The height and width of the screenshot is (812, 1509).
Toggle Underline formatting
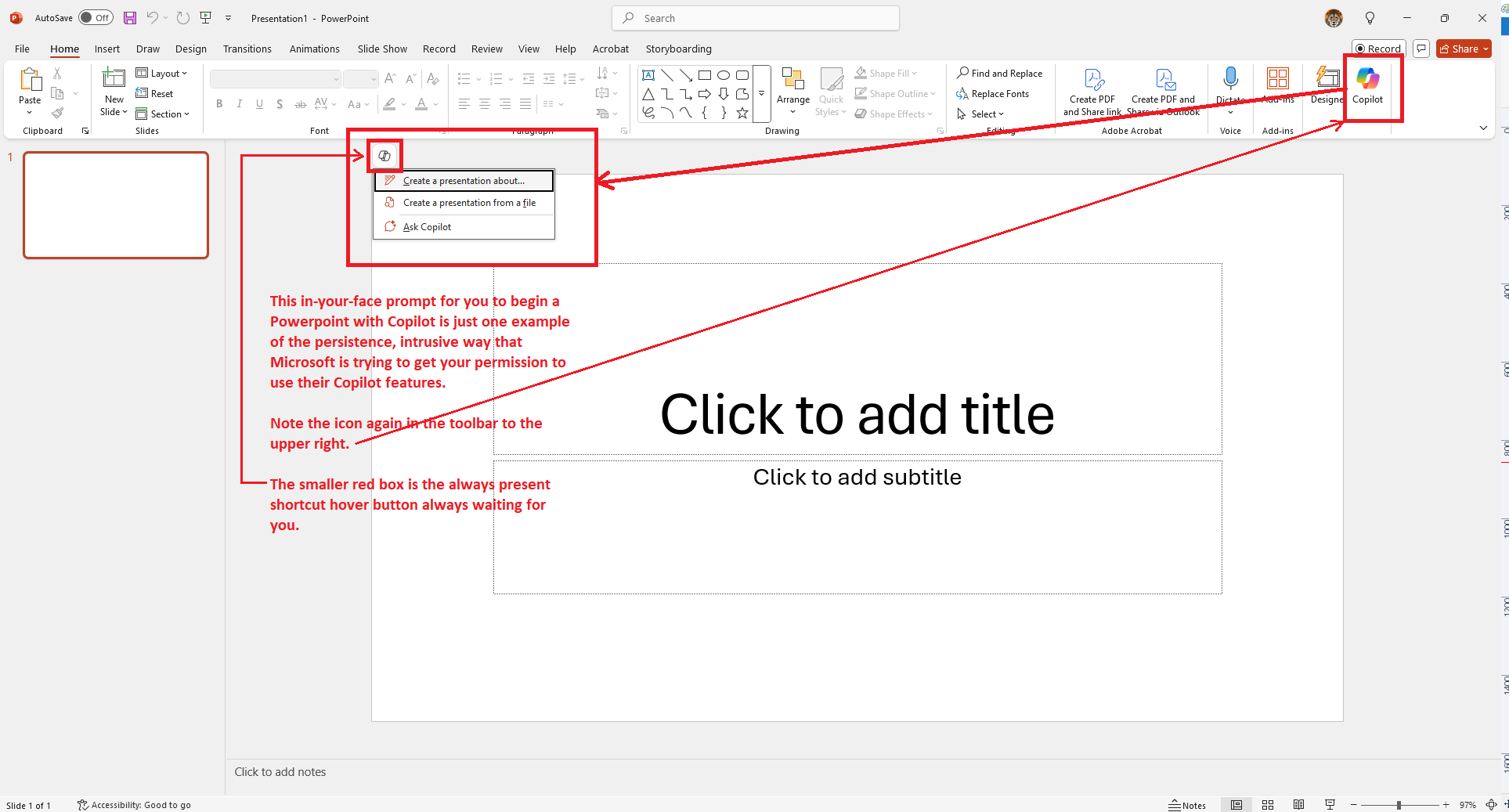click(x=259, y=103)
